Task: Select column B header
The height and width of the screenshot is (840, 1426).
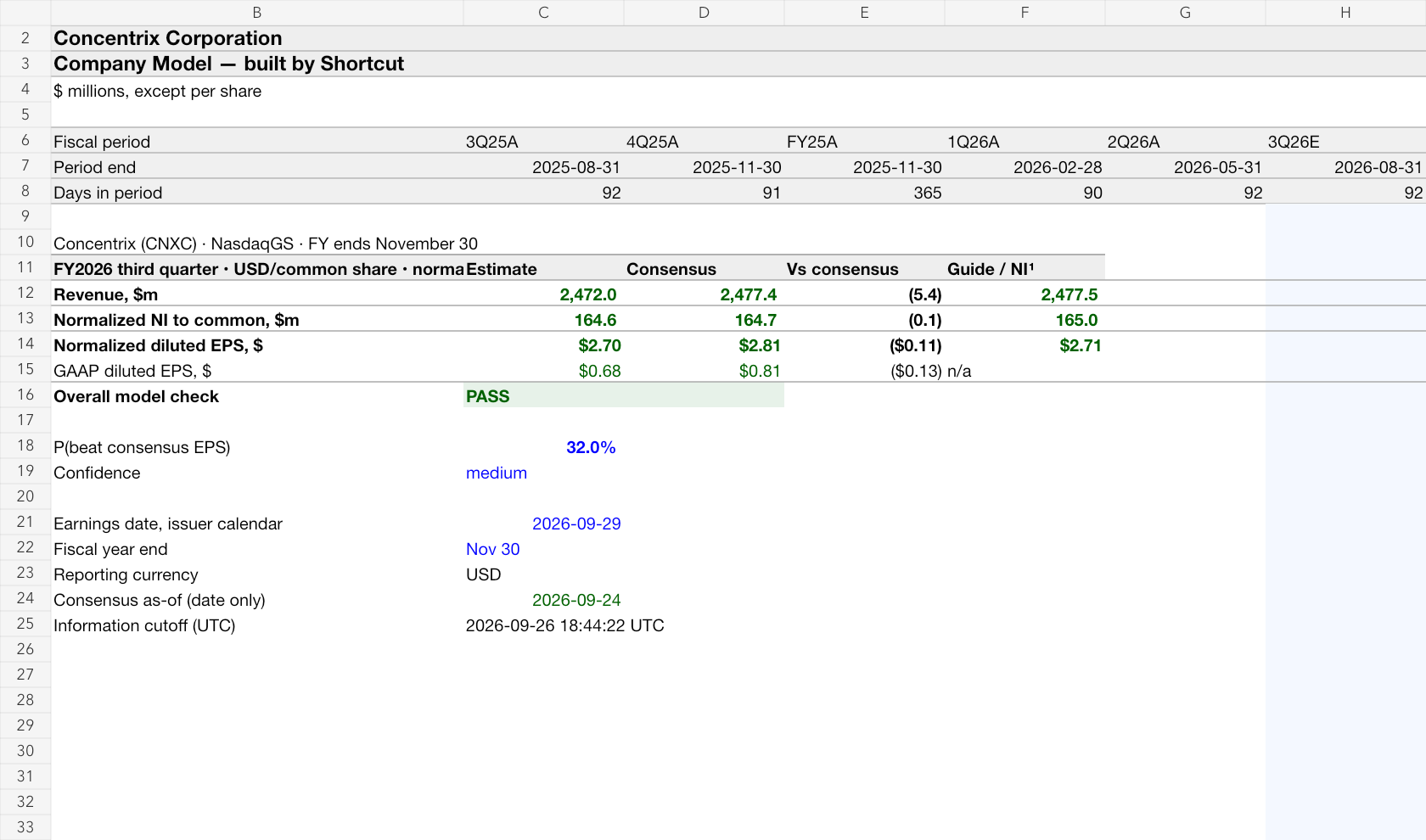Action: (256, 13)
